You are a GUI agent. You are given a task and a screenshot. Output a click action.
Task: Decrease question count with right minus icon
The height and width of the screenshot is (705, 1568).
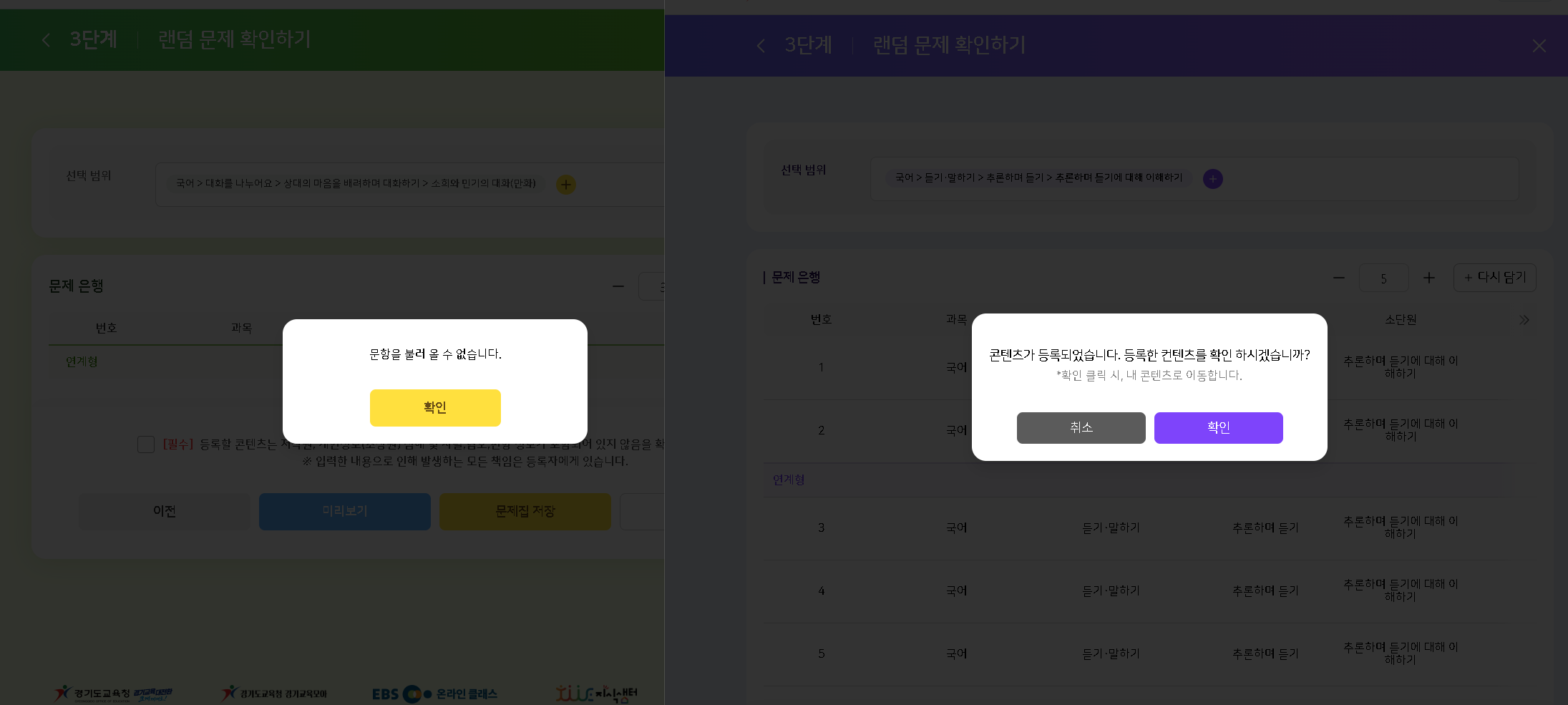tap(1339, 278)
